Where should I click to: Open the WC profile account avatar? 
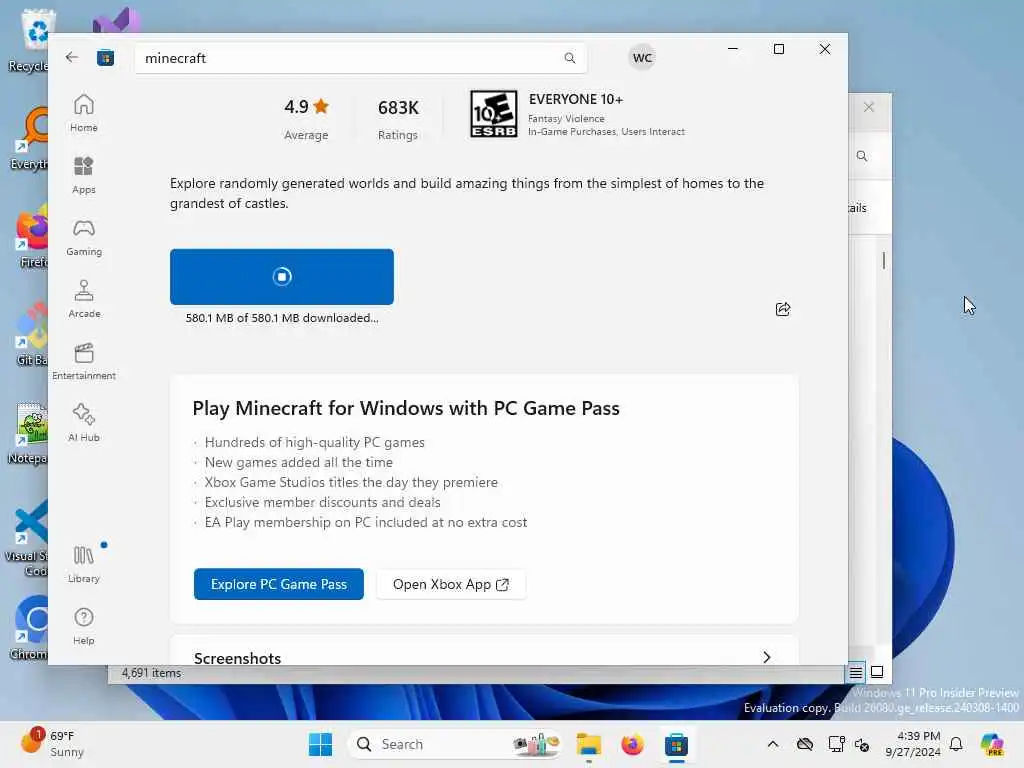pos(642,57)
